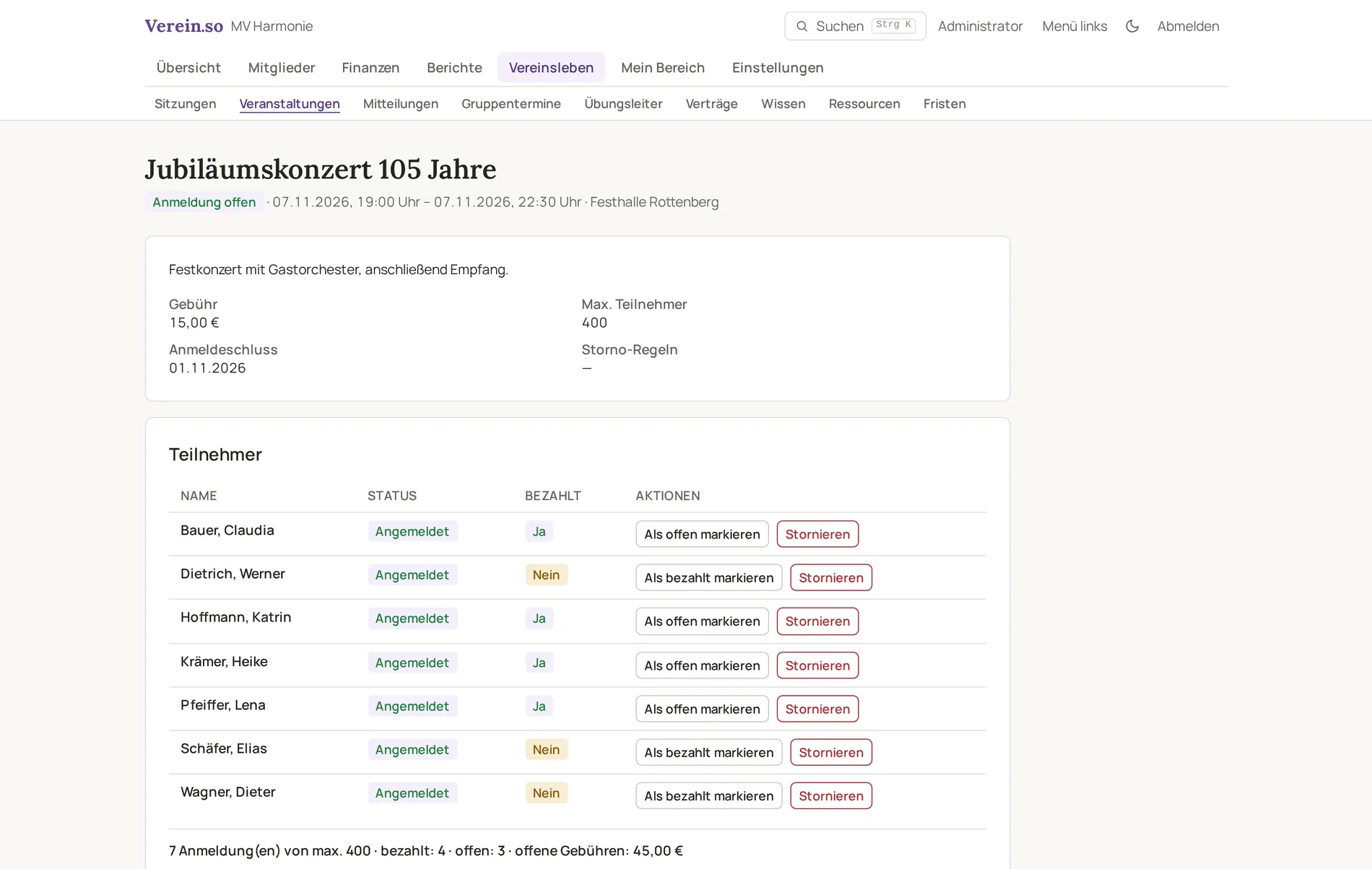Switch to Mitteilungen subtab
This screenshot has height=869, width=1372.
pyautogui.click(x=401, y=103)
